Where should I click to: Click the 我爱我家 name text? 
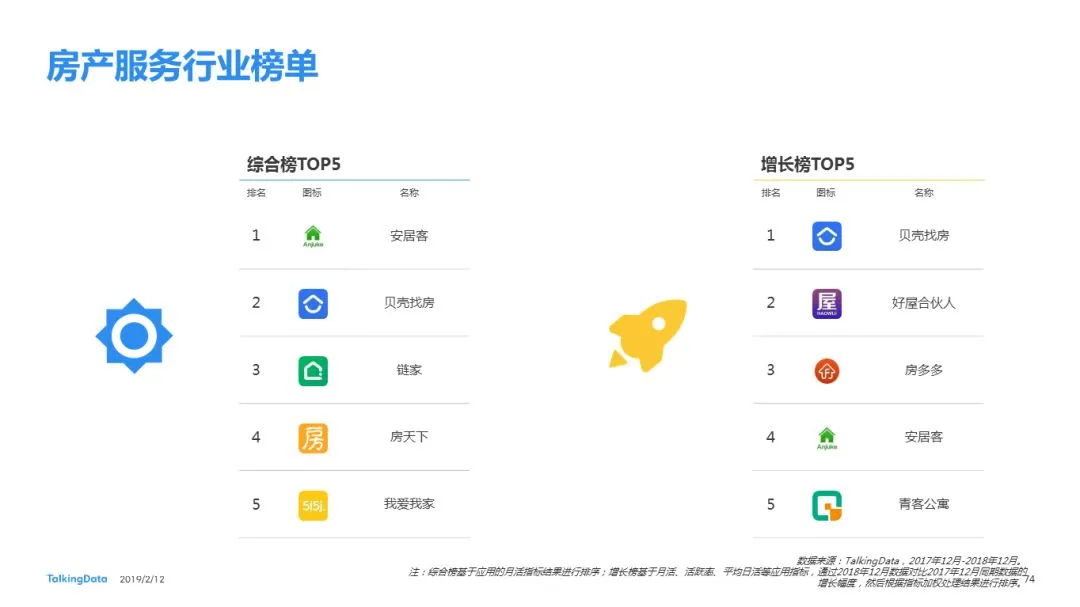(x=409, y=504)
